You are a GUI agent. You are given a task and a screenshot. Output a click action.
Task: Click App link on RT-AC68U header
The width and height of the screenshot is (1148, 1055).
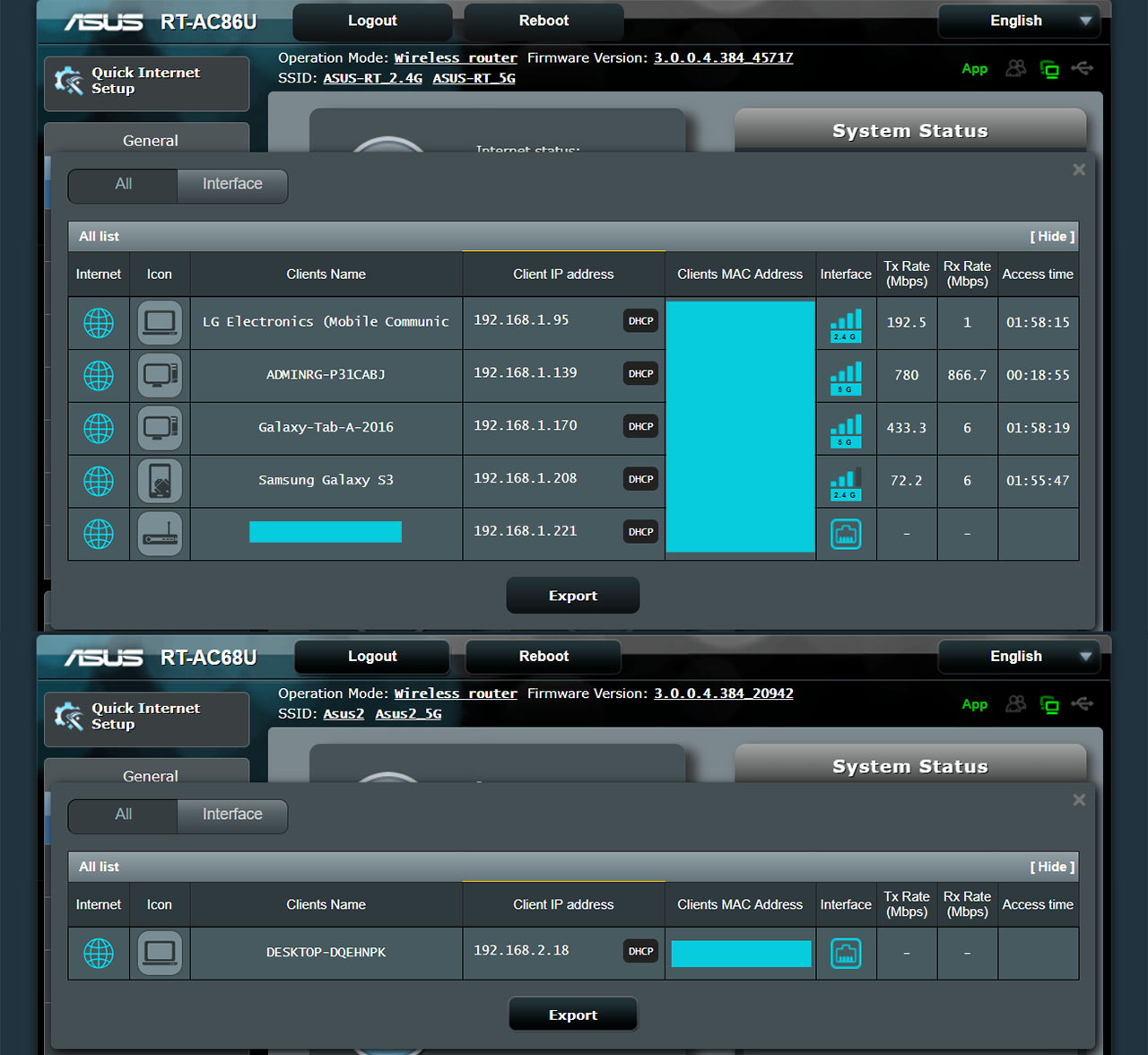974,705
